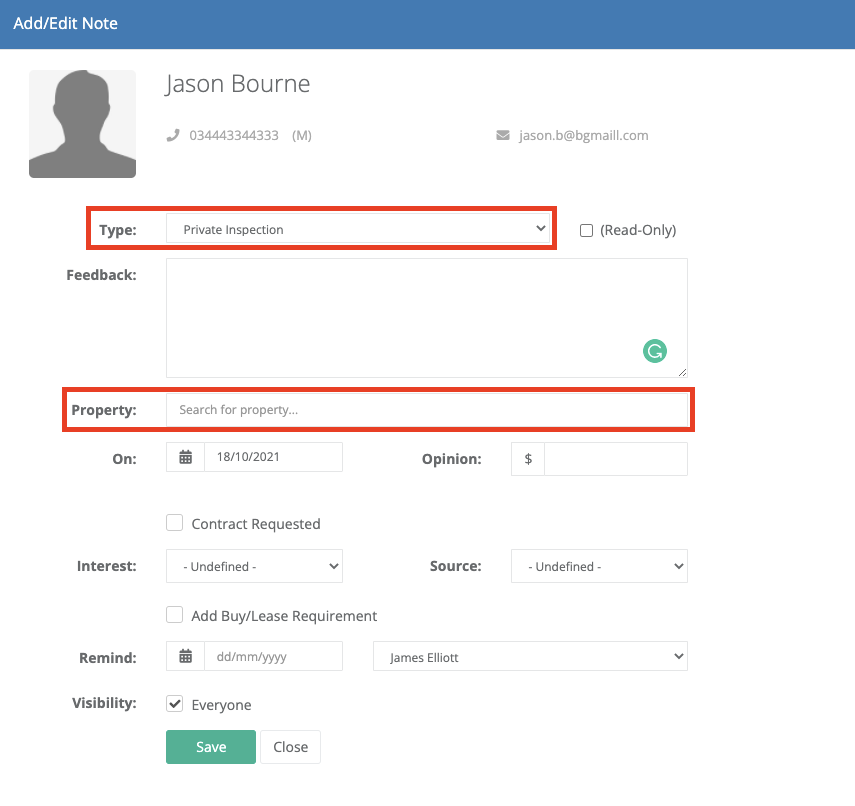Click Jason Bourne's avatar placeholder image
This screenshot has width=855, height=806.
tap(82, 124)
